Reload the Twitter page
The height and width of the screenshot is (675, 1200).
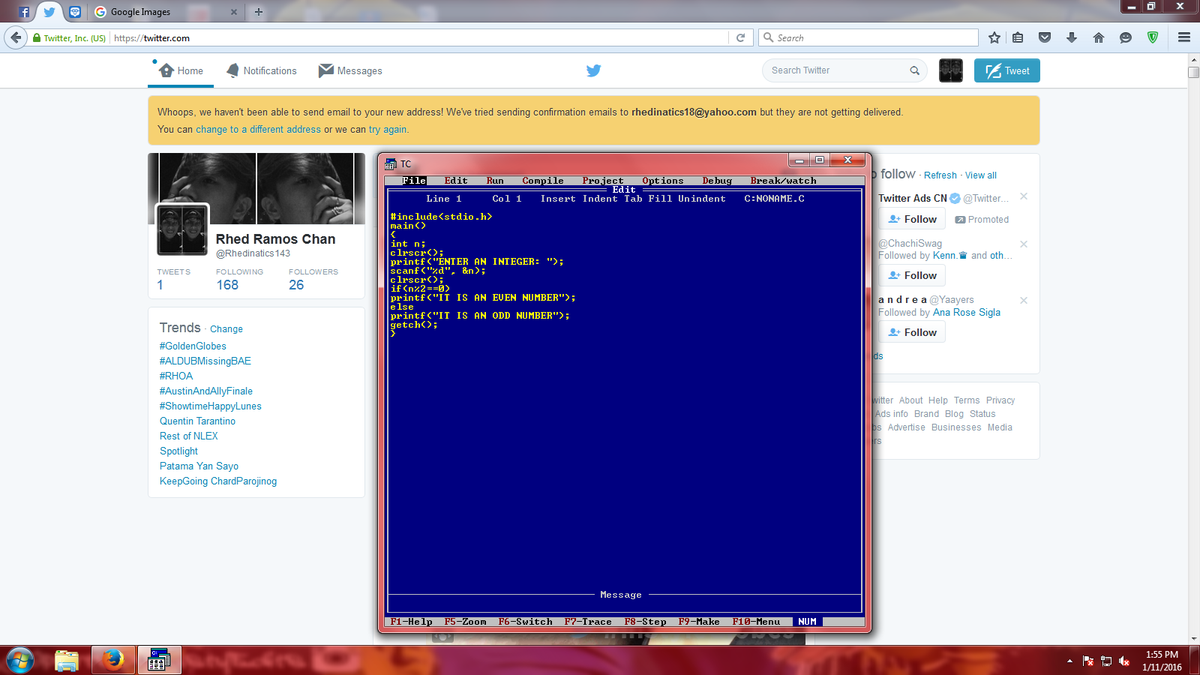[740, 38]
